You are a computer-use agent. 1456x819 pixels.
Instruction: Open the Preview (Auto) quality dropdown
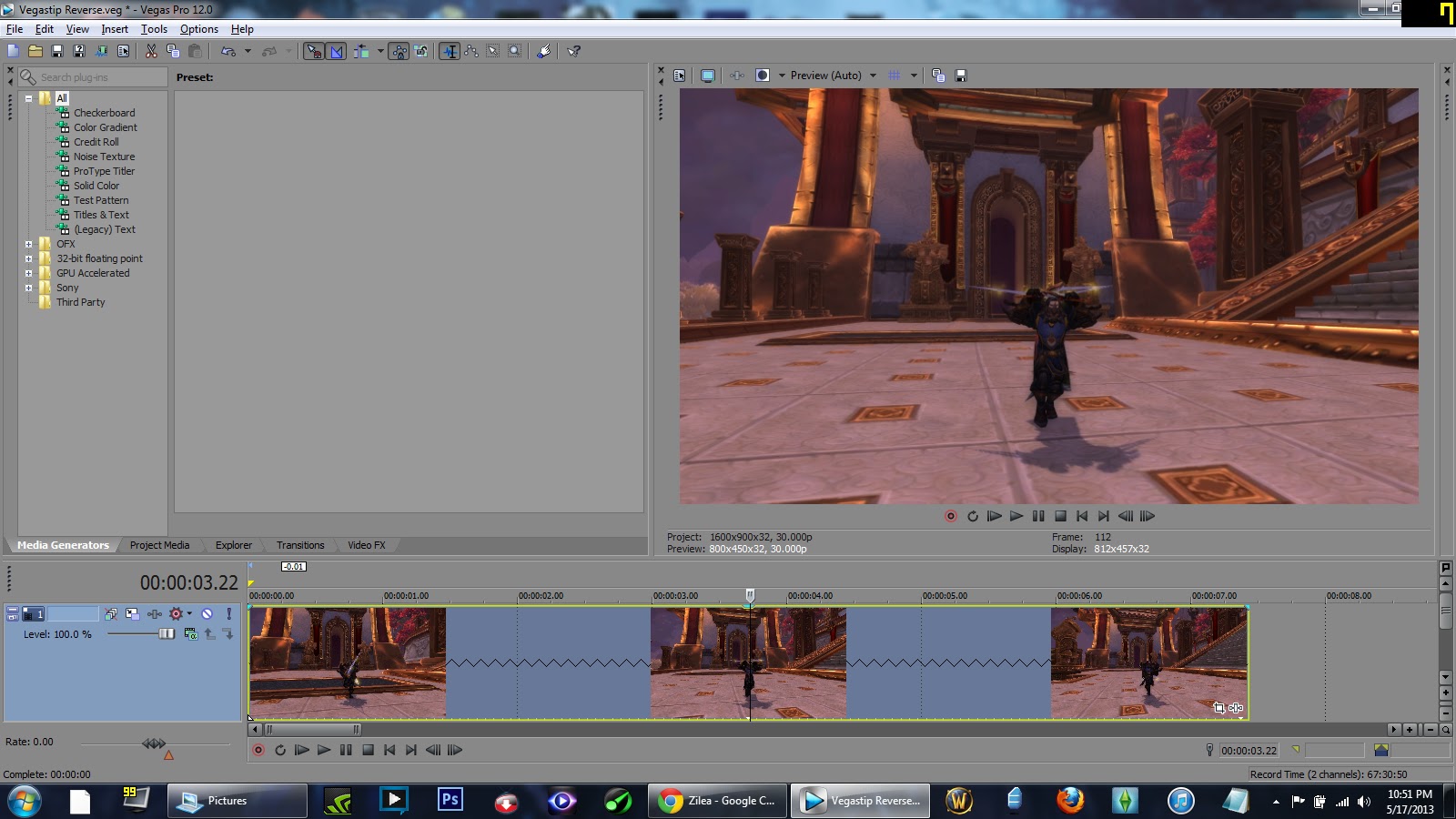click(x=834, y=76)
